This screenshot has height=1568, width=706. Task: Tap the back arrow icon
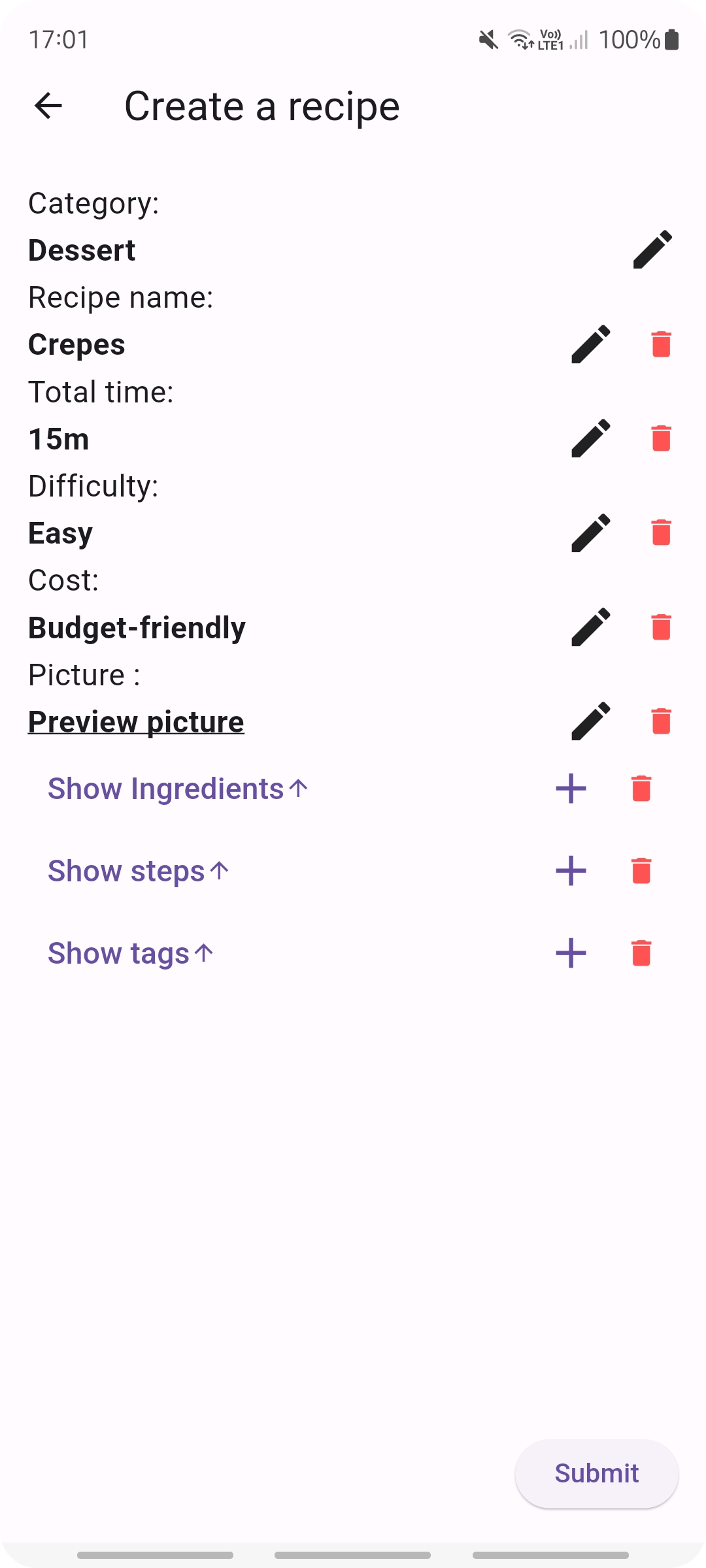[48, 106]
